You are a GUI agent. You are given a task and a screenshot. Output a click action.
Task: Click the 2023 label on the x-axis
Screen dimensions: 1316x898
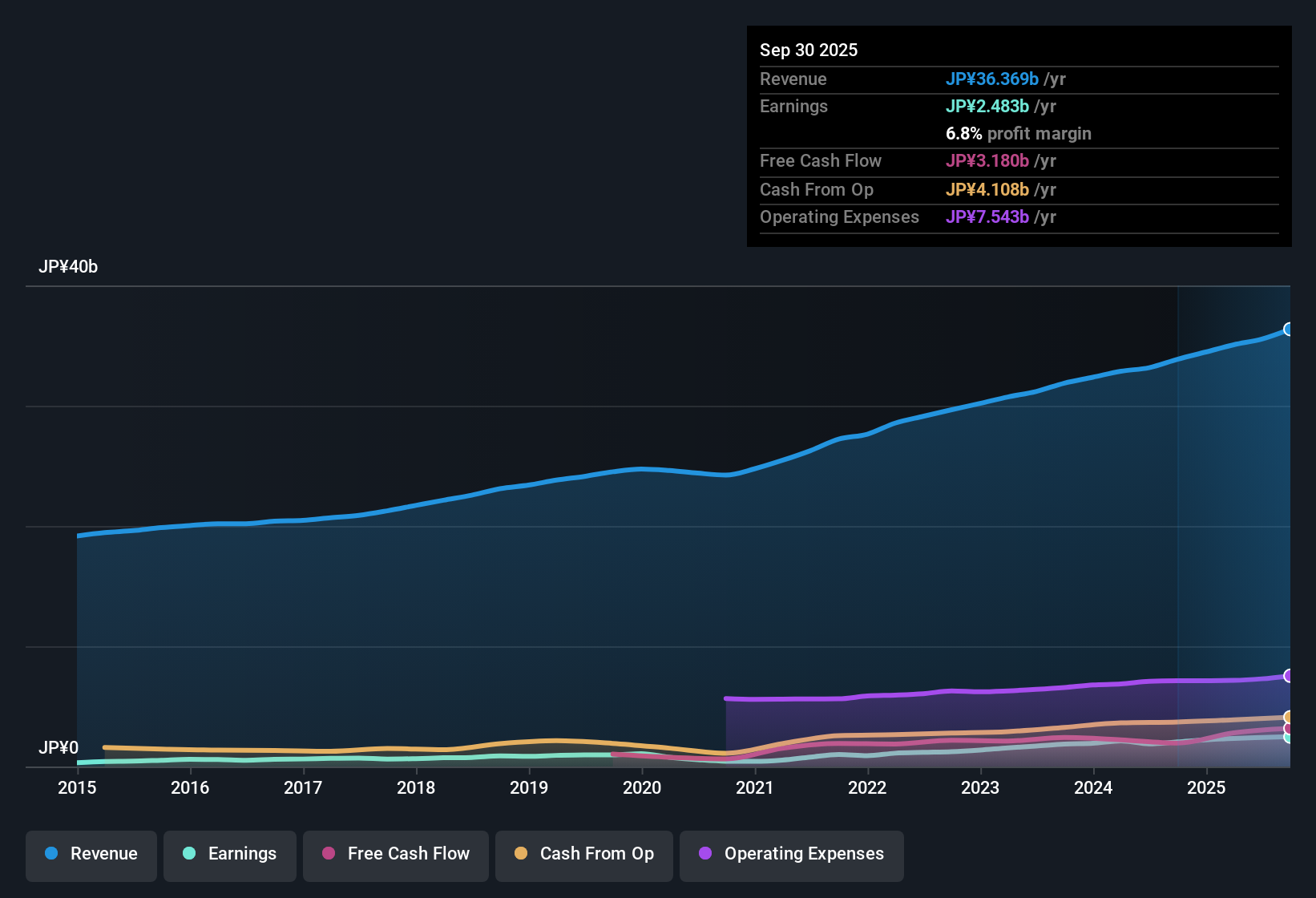(980, 789)
